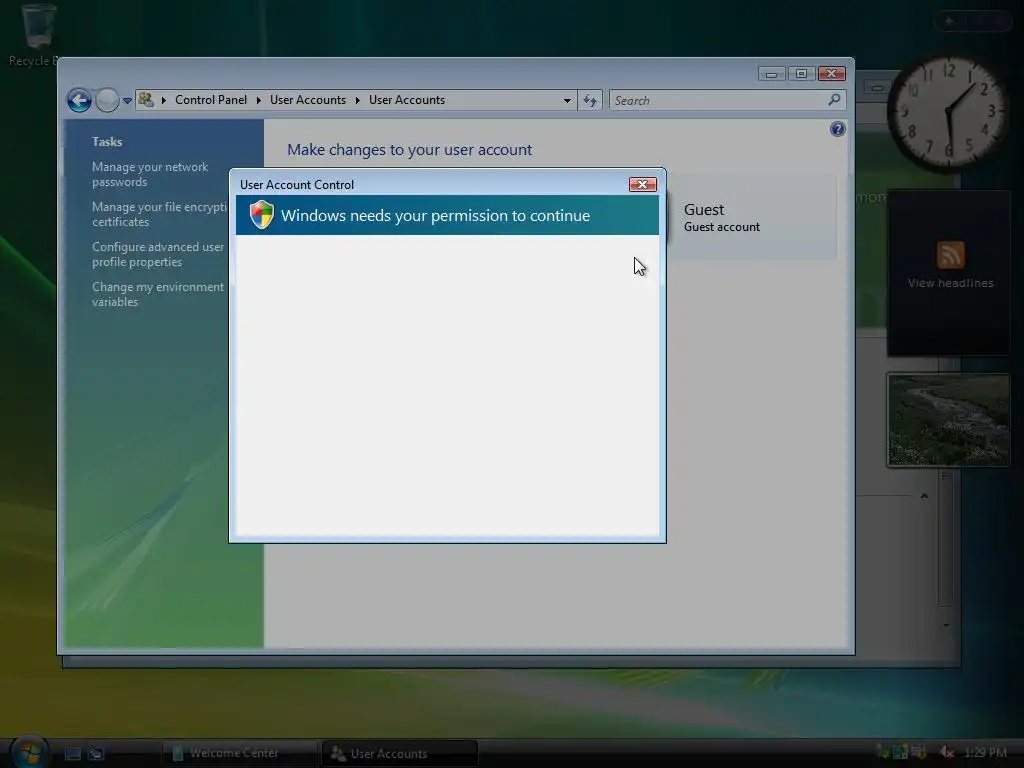Image resolution: width=1024 pixels, height=768 pixels.
Task: Select Control Panel in the breadcrumb
Action: click(x=211, y=100)
